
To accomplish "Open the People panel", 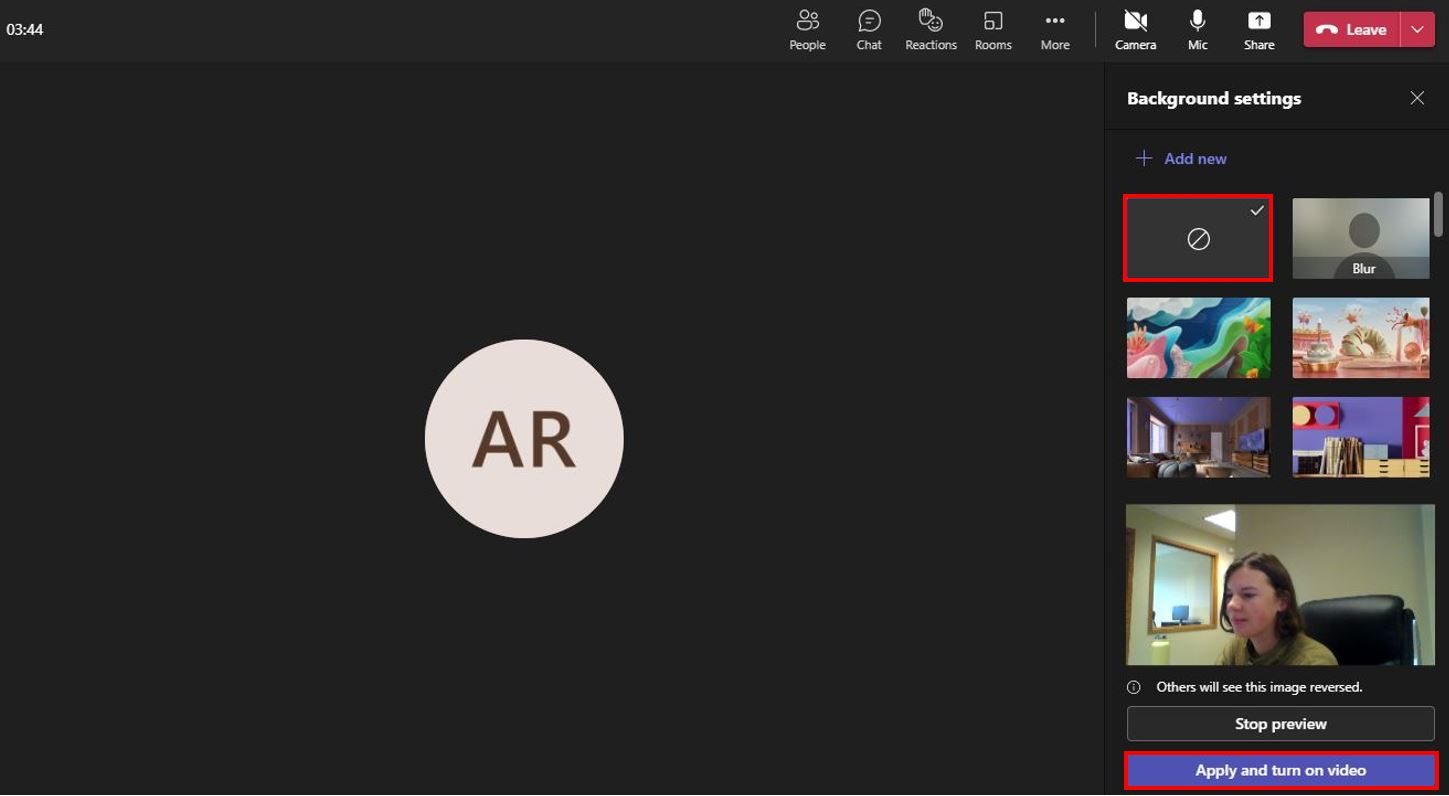I will [807, 30].
